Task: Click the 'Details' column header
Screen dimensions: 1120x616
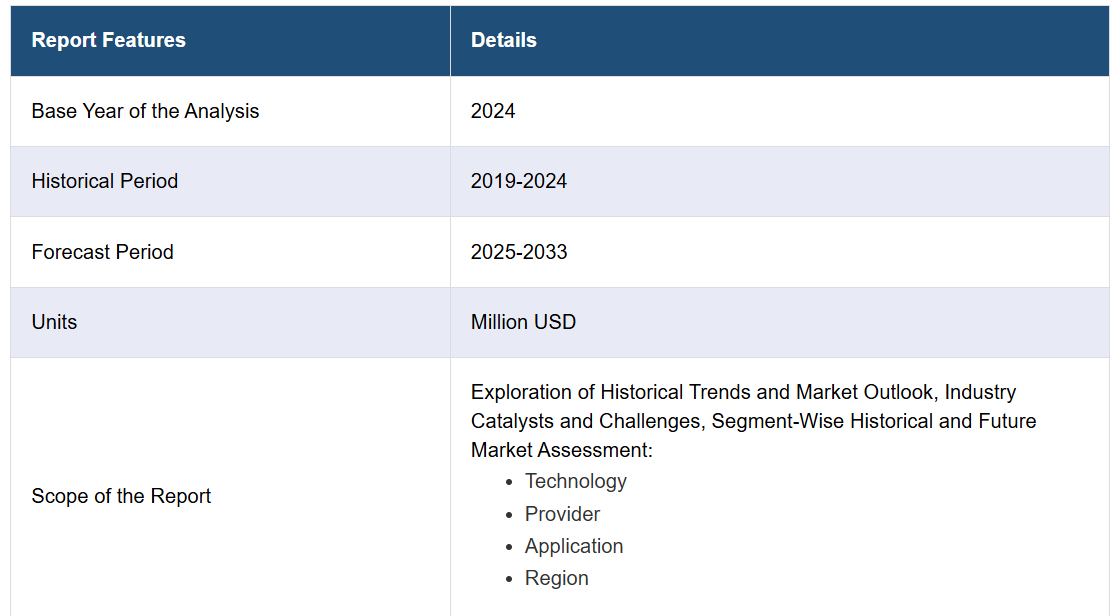Action: coord(503,40)
